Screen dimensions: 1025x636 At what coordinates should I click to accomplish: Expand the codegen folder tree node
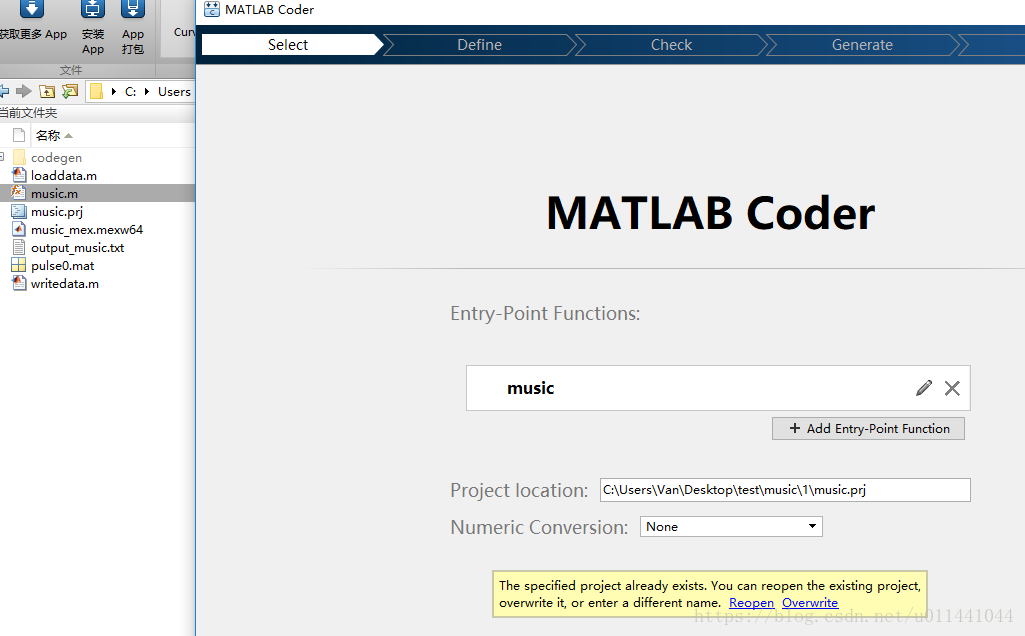coord(3,157)
